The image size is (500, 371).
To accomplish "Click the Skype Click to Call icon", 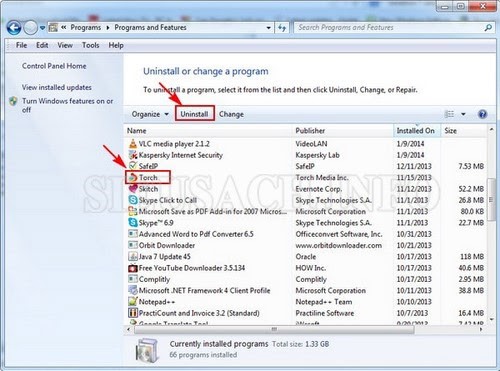I will click(x=133, y=200).
